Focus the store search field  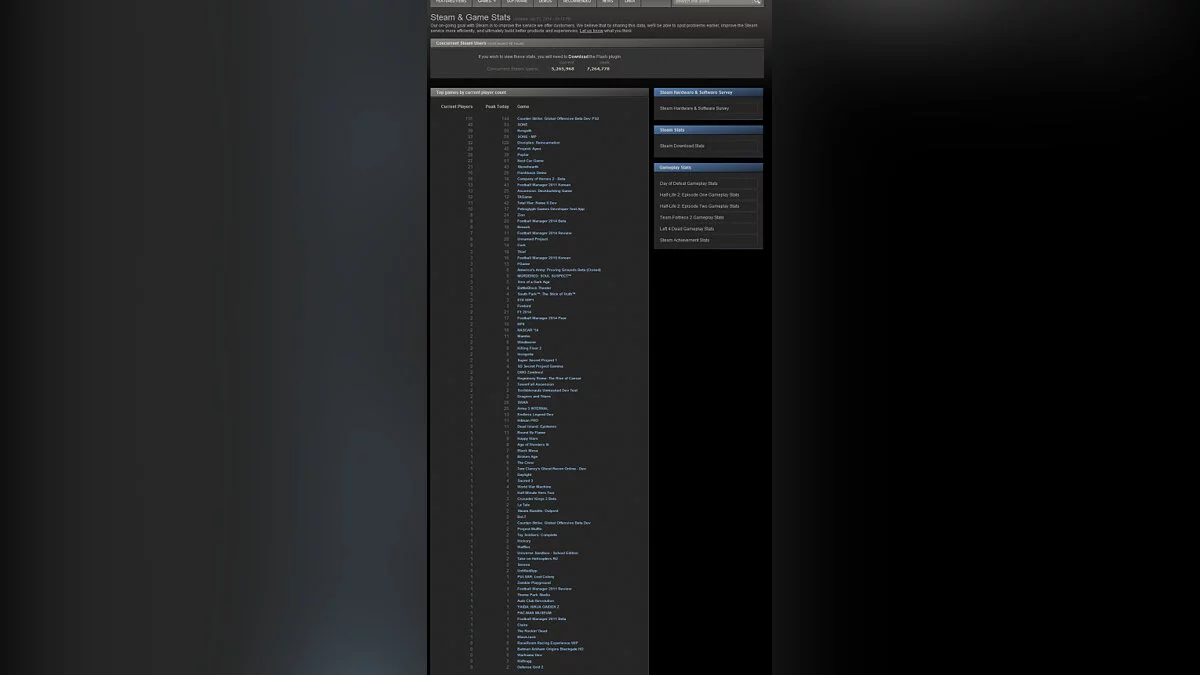[712, 2]
